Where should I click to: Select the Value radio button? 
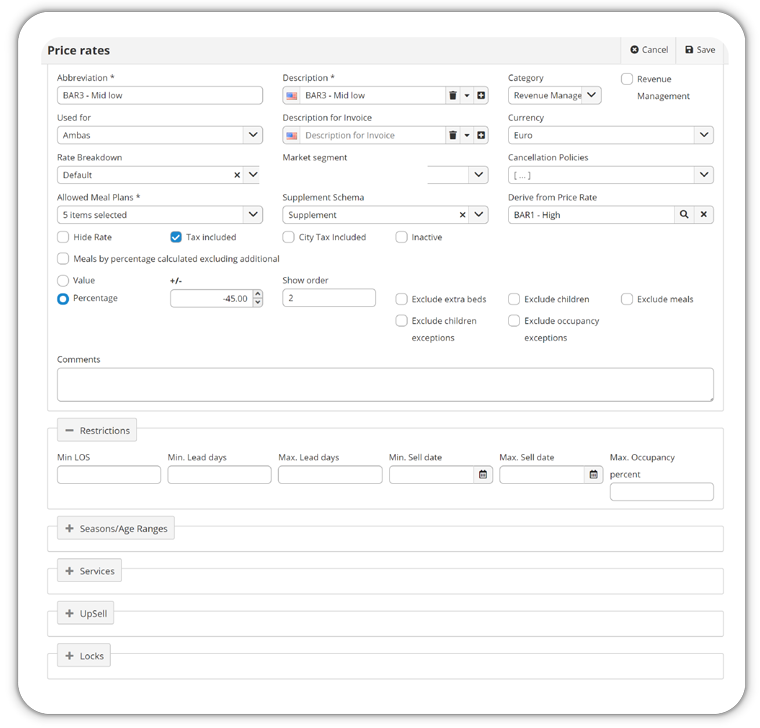[x=63, y=281]
